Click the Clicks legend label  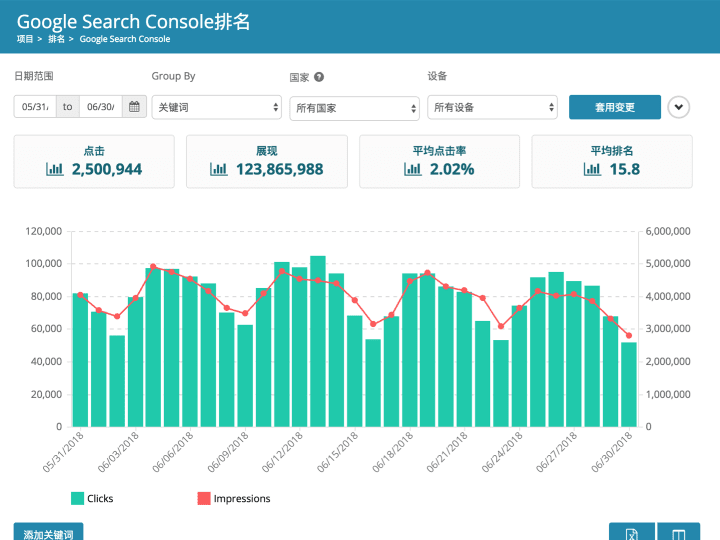(100, 498)
